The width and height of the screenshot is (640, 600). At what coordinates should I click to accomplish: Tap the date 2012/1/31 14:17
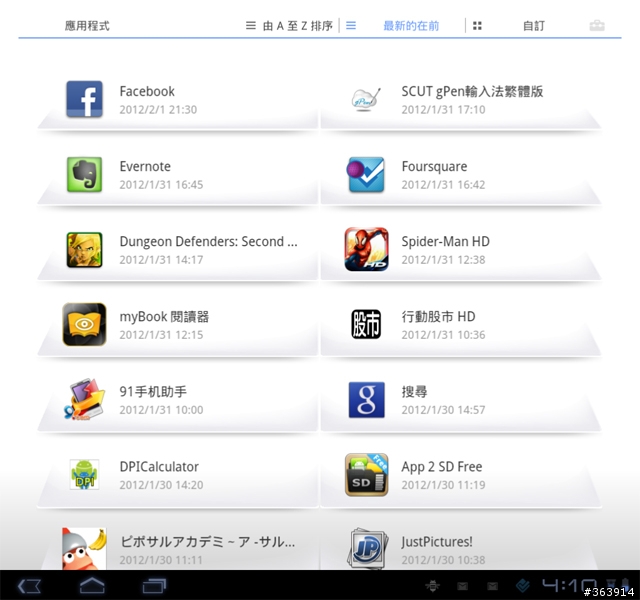coord(161,260)
